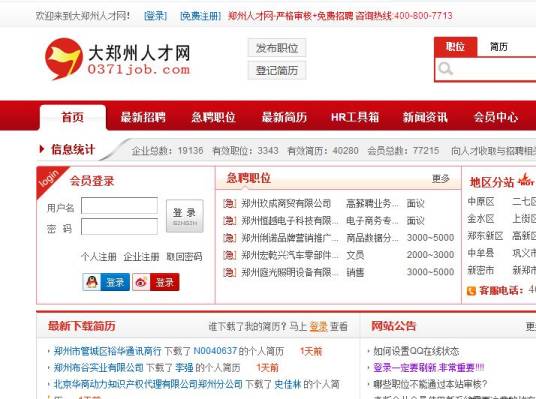This screenshot has height=399, width=536.
Task: Click the 会员总数:77215 statistic
Action: 403,150
